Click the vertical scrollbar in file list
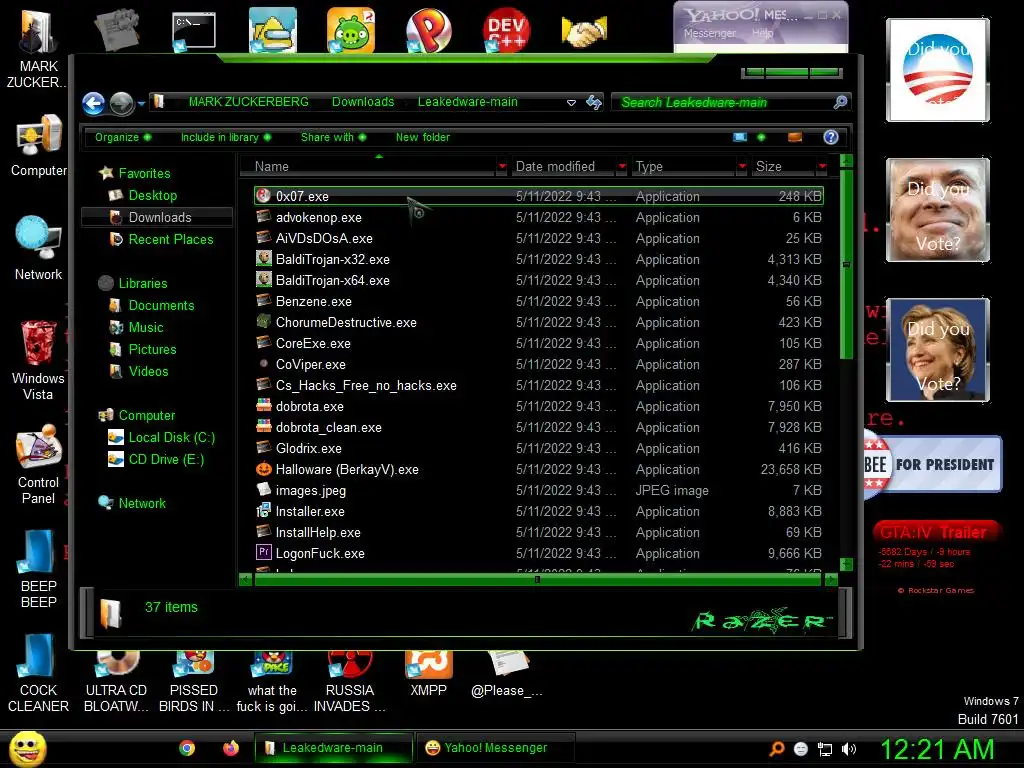The width and height of the screenshot is (1024, 768). click(x=846, y=264)
